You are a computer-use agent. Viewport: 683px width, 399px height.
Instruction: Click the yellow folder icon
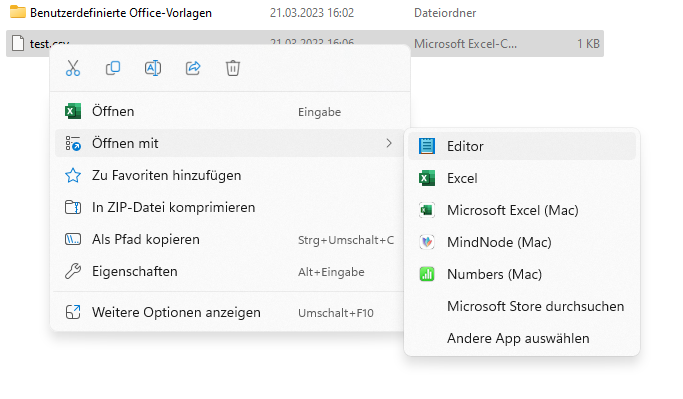click(18, 12)
